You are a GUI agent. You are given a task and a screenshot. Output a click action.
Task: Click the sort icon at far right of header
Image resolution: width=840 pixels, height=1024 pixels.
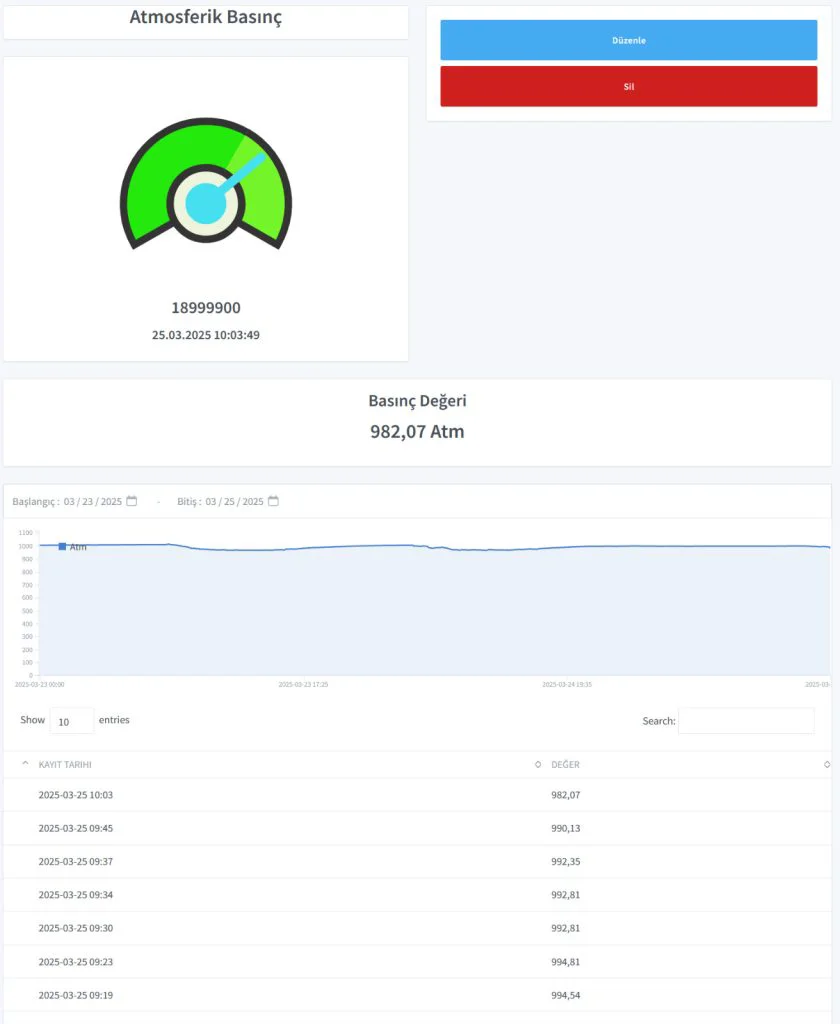tap(826, 765)
